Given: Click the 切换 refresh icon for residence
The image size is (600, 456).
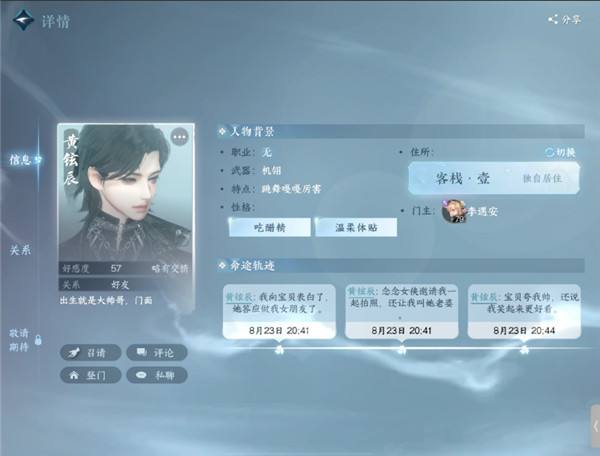Looking at the screenshot, I should tap(549, 152).
